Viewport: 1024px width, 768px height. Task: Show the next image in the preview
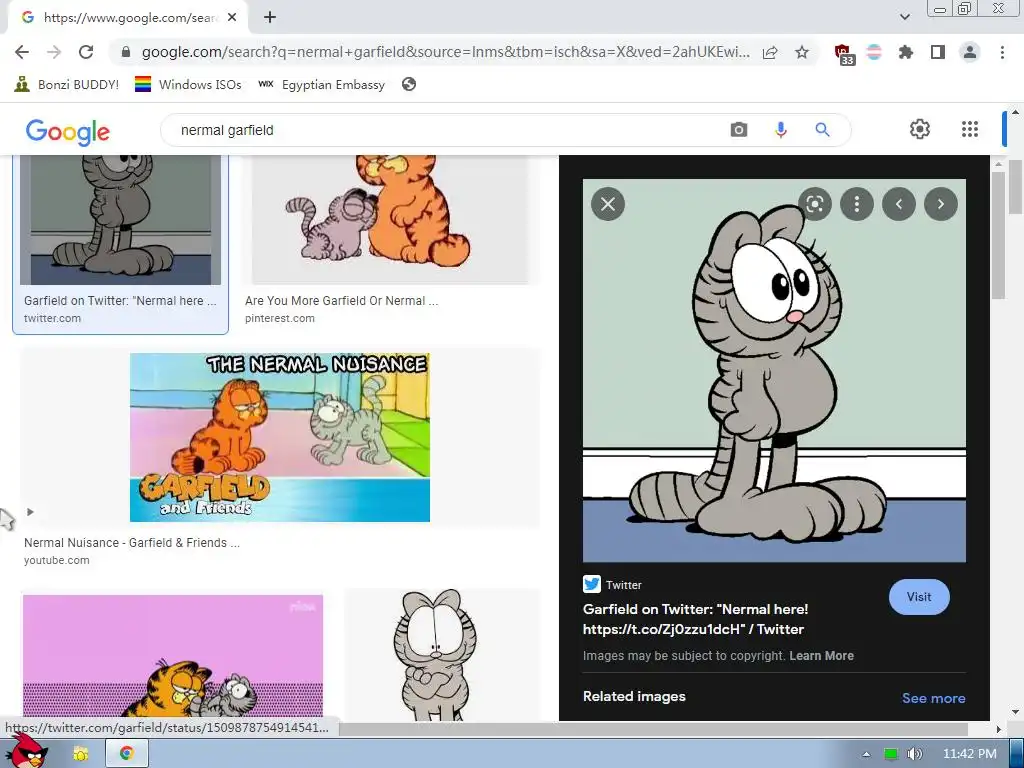[941, 204]
